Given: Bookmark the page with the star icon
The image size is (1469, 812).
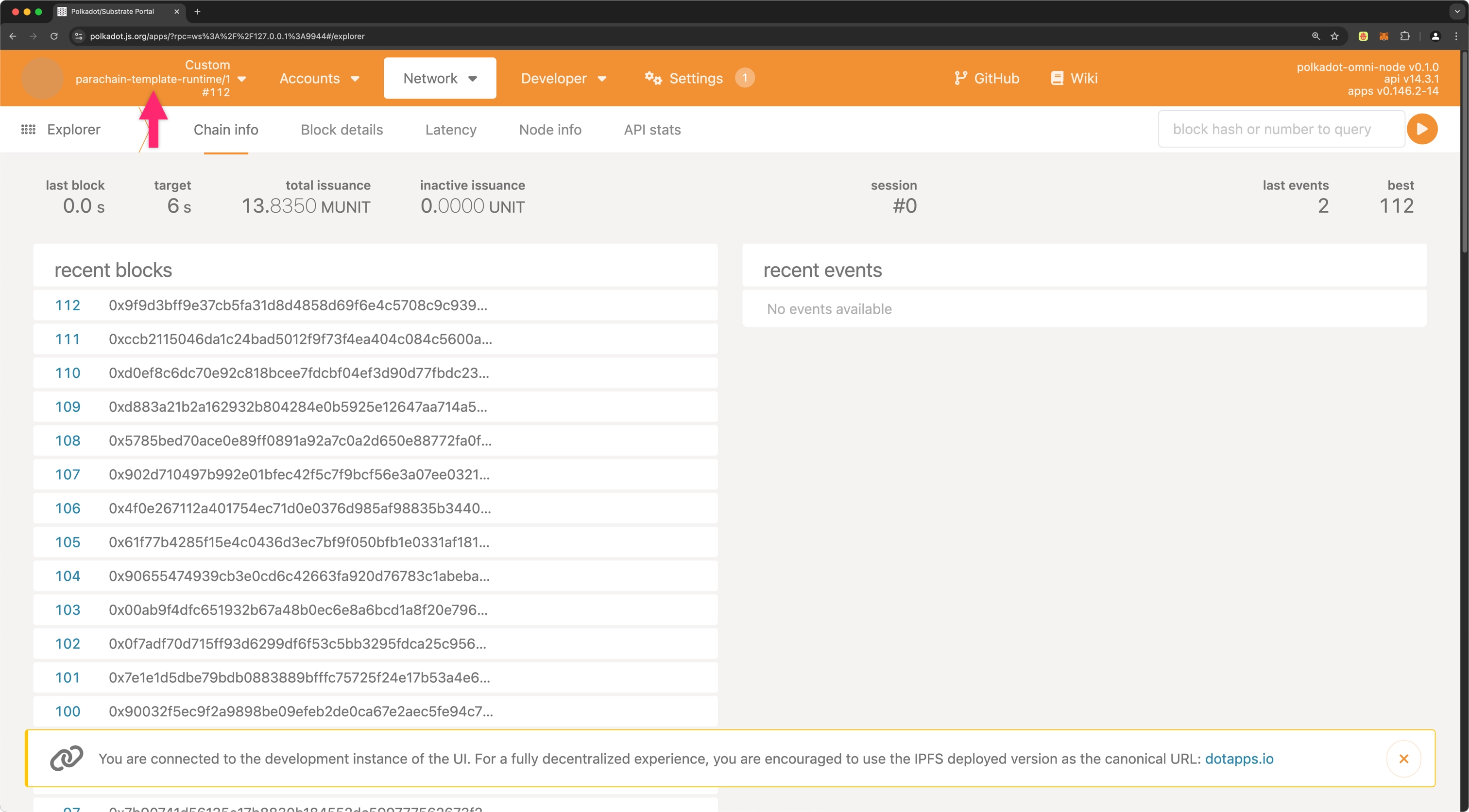Looking at the screenshot, I should [1334, 36].
